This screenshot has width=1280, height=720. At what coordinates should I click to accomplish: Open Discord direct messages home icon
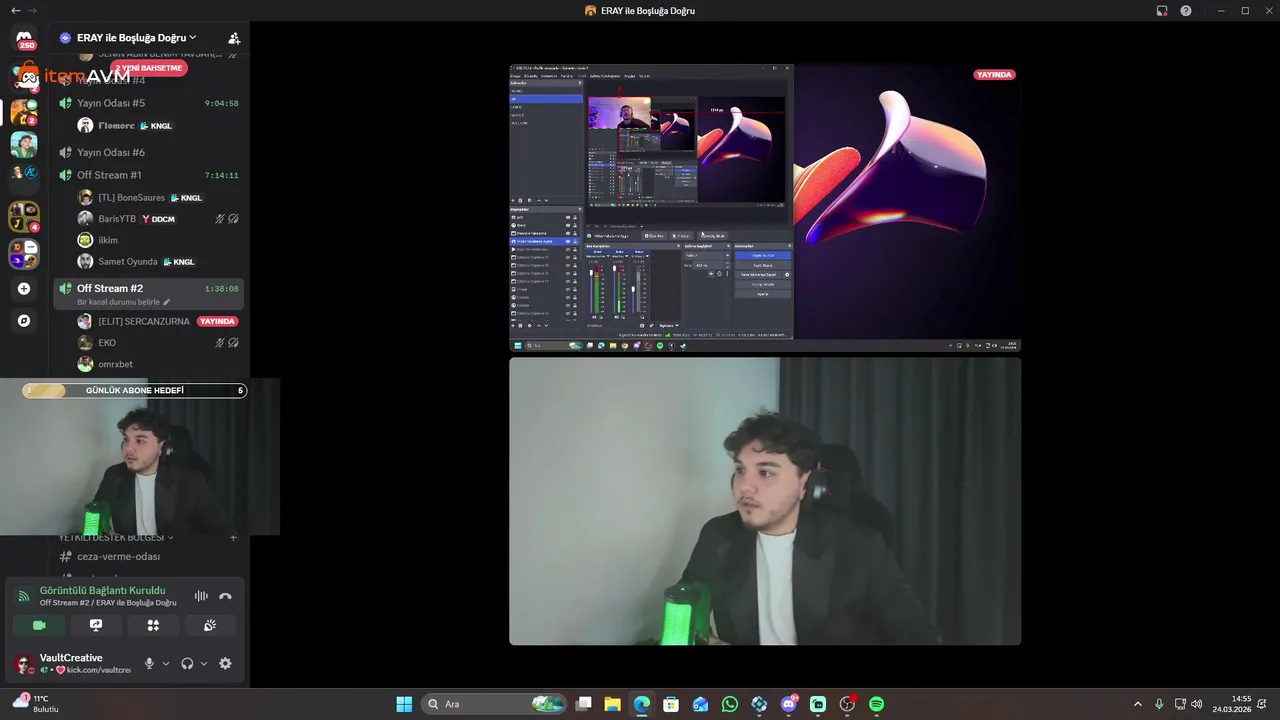point(24,38)
